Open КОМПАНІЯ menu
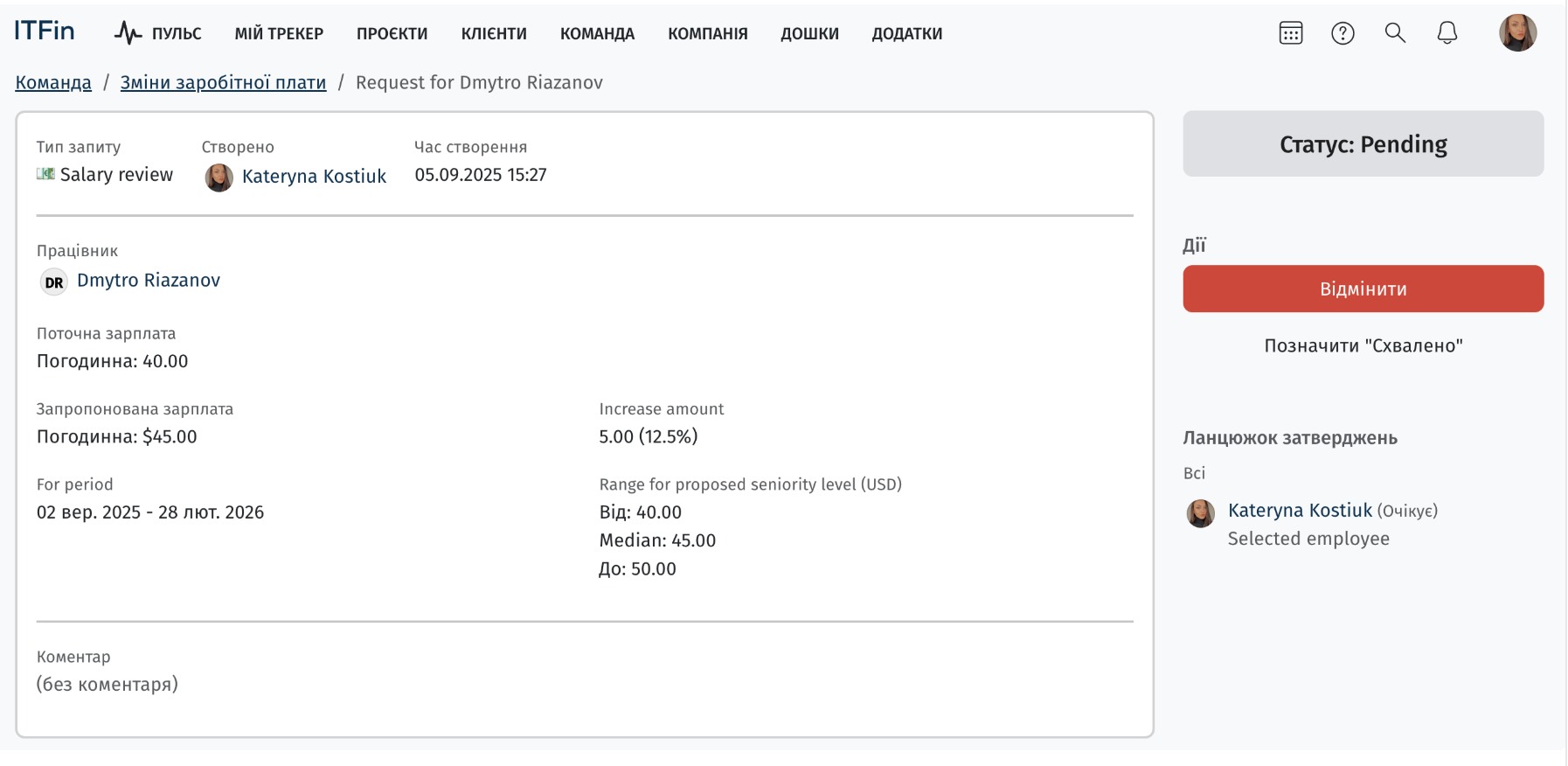Image resolution: width=1568 pixels, height=766 pixels. (x=708, y=34)
